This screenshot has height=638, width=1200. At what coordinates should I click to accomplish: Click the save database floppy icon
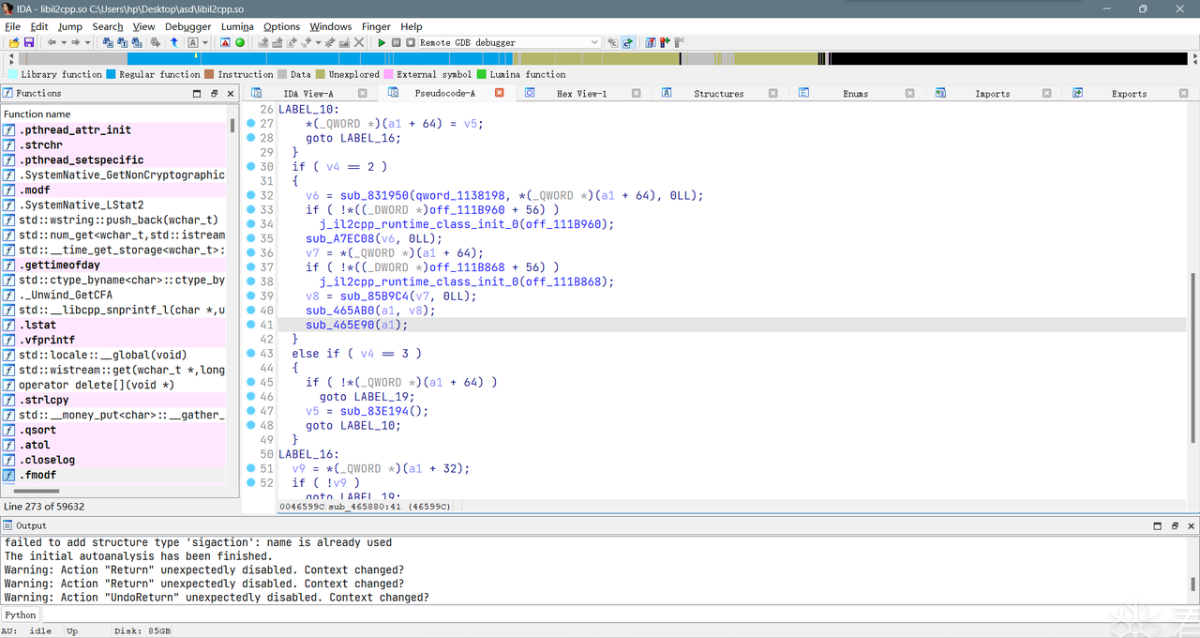click(29, 42)
